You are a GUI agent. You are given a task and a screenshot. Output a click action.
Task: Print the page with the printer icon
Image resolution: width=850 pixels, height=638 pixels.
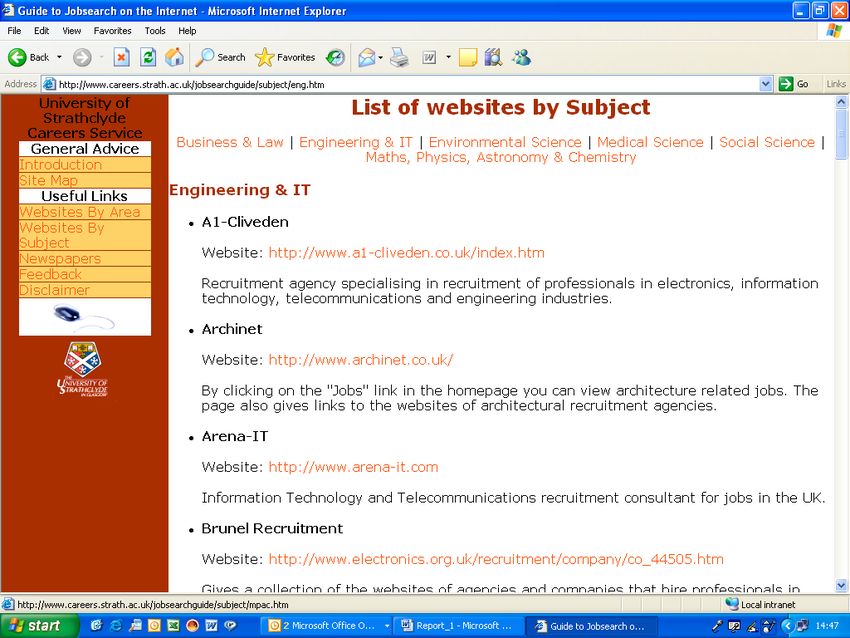click(400, 57)
